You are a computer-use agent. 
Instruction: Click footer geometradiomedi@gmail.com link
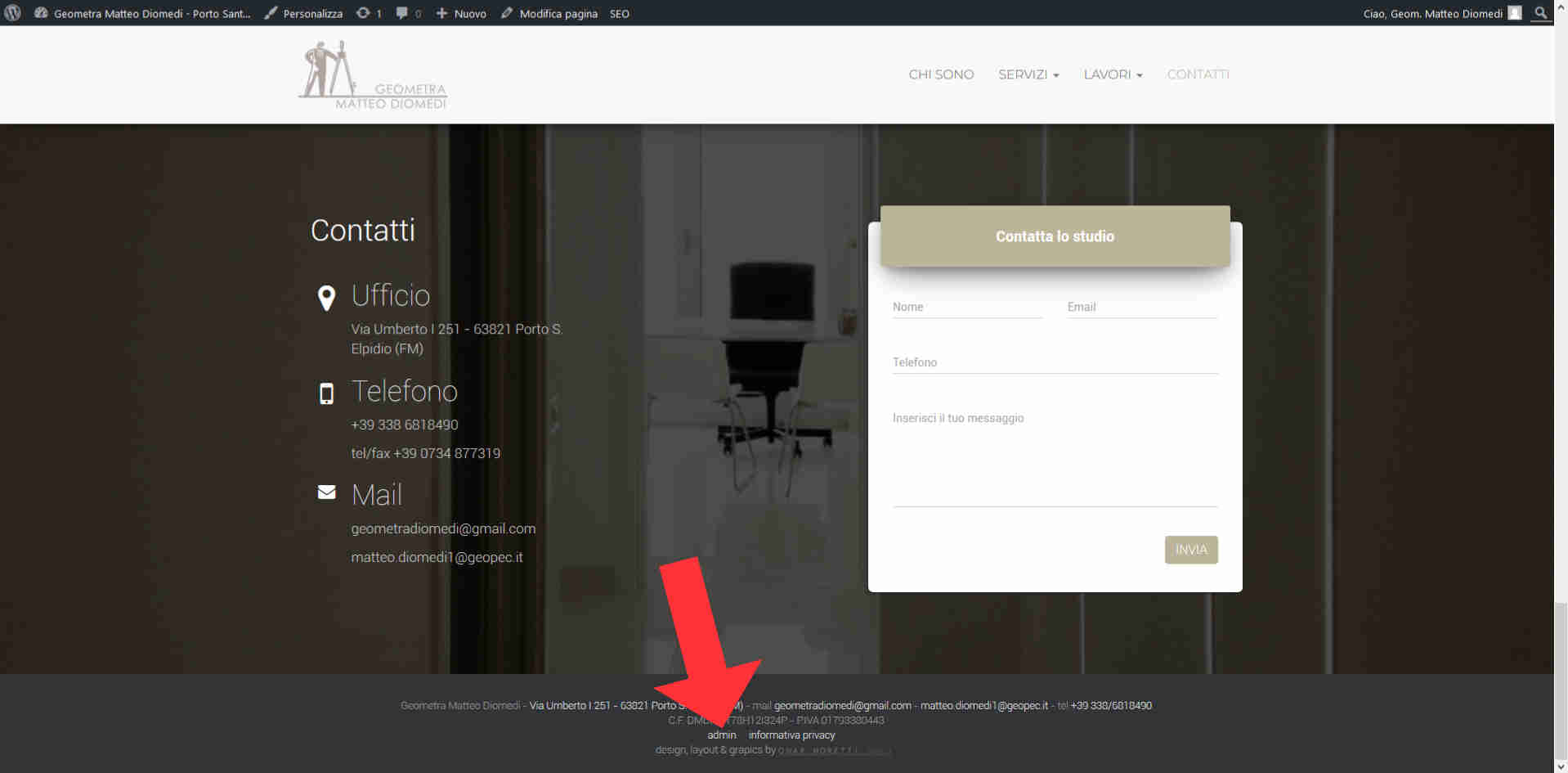tap(842, 705)
